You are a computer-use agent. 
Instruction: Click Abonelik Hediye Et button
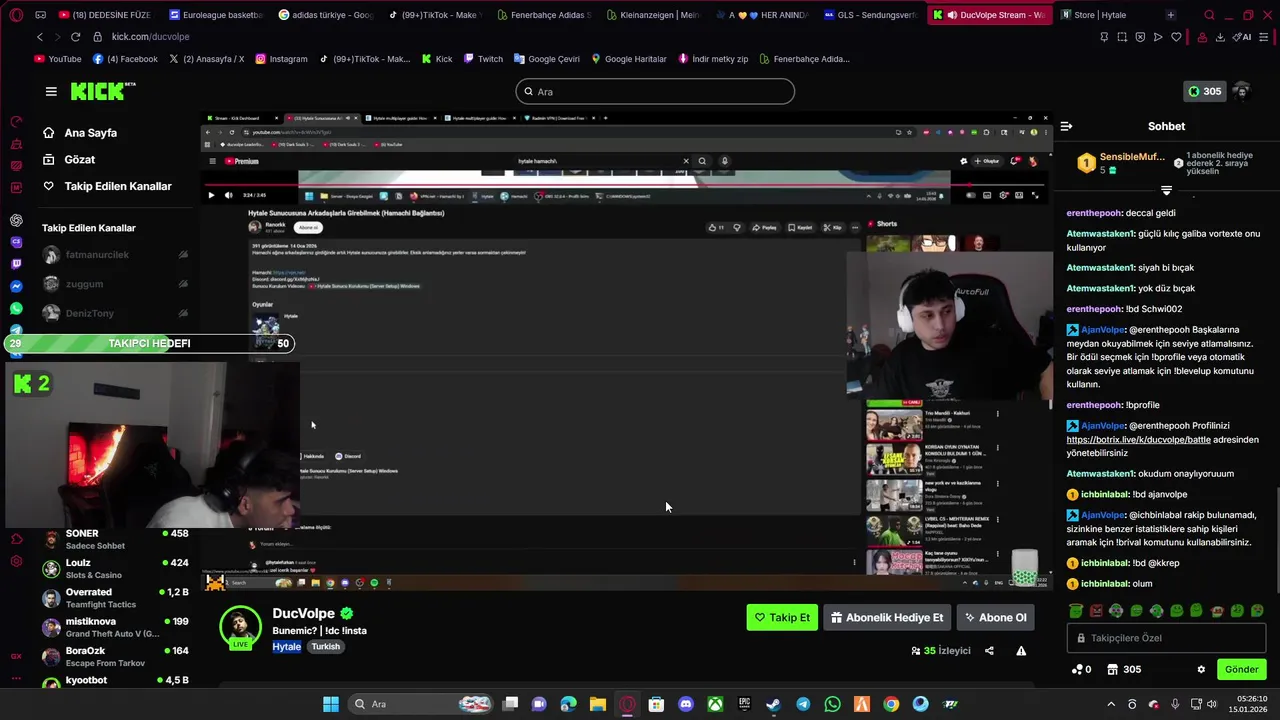[887, 618]
